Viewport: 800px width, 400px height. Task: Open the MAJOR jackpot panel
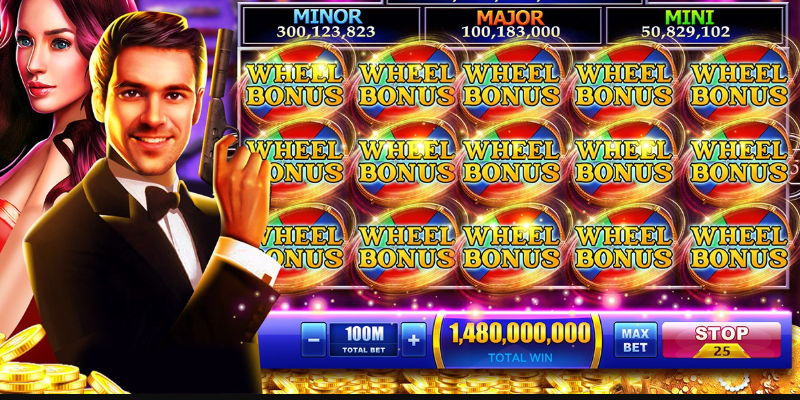coord(512,25)
